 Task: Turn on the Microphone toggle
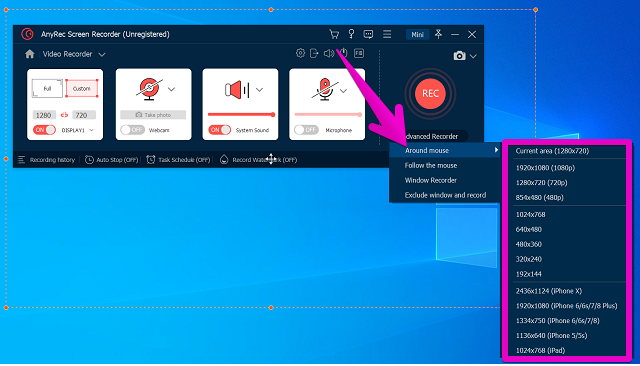click(306, 130)
